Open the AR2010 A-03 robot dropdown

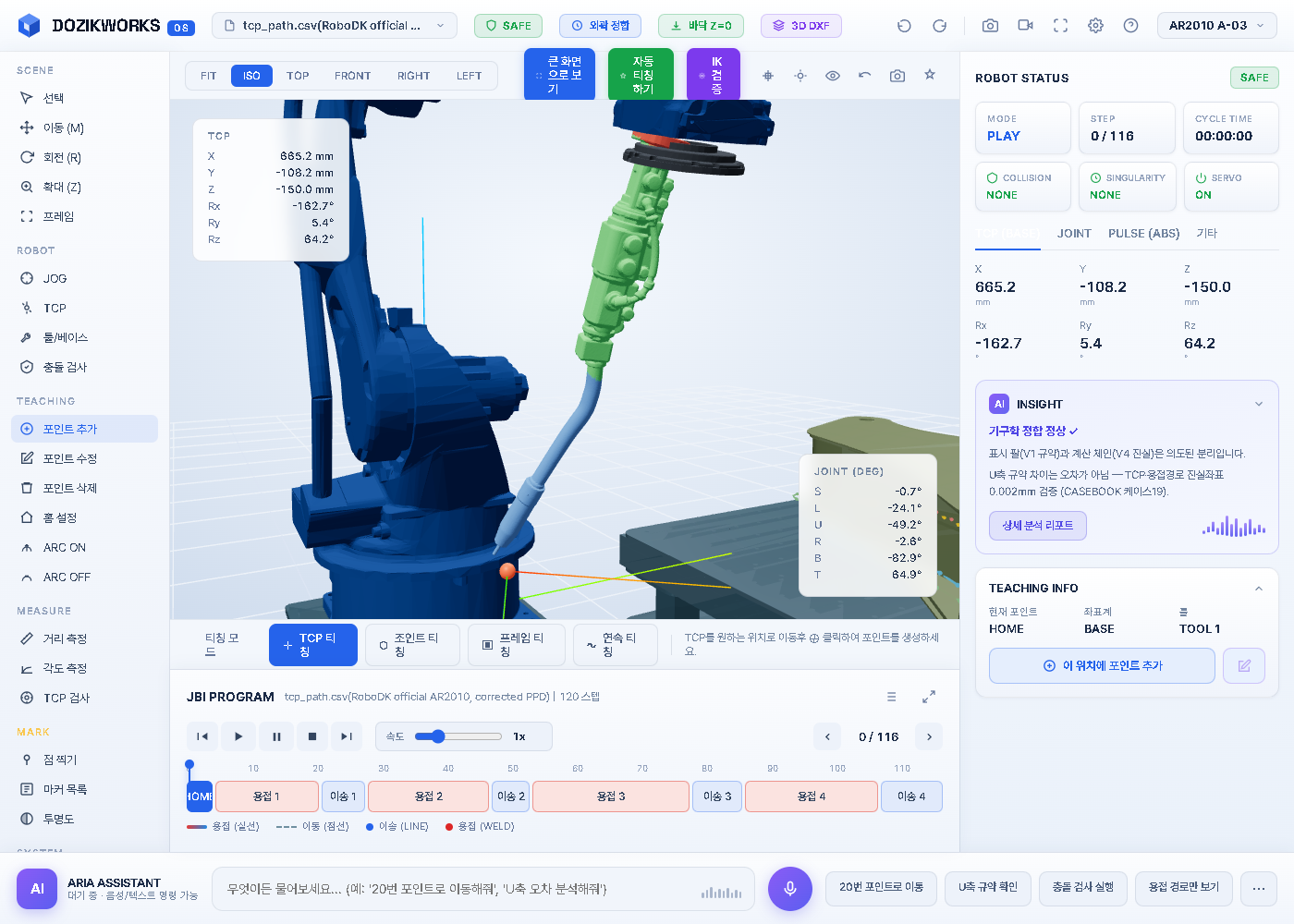1217,26
